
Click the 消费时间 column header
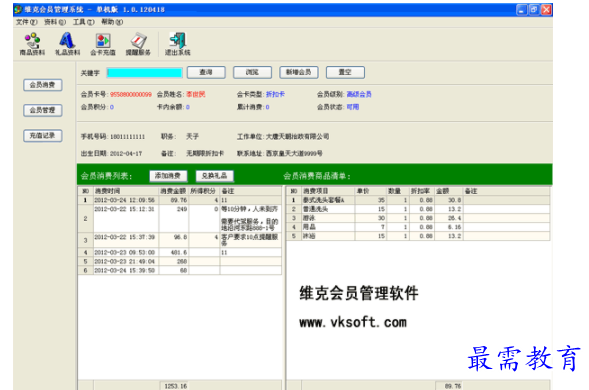pyautogui.click(x=126, y=191)
